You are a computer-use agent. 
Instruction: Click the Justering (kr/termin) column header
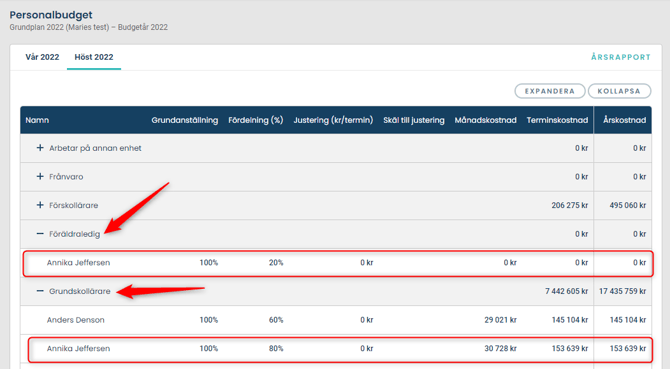pyautogui.click(x=333, y=120)
